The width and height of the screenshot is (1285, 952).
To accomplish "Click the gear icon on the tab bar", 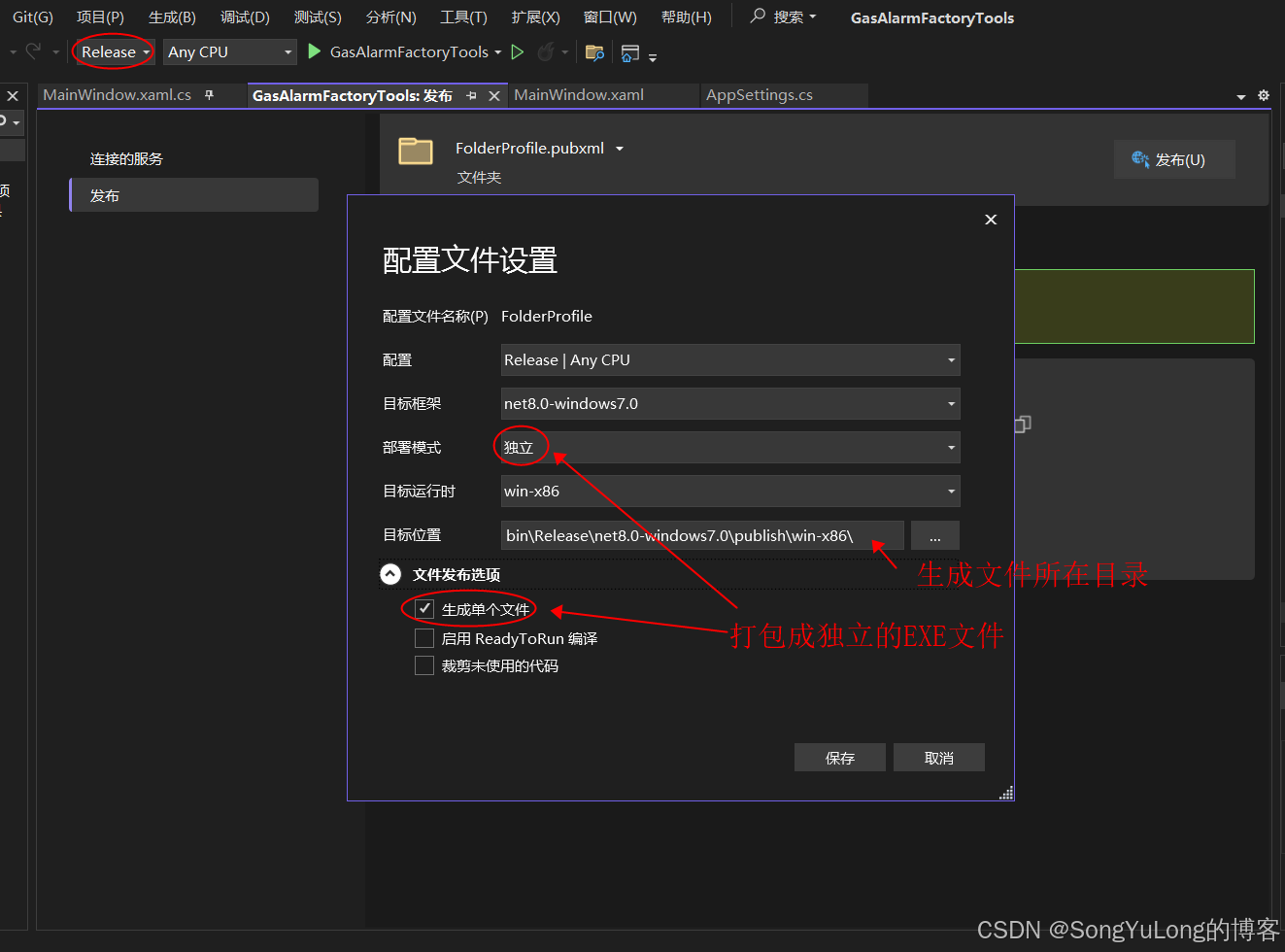I will point(1263,94).
